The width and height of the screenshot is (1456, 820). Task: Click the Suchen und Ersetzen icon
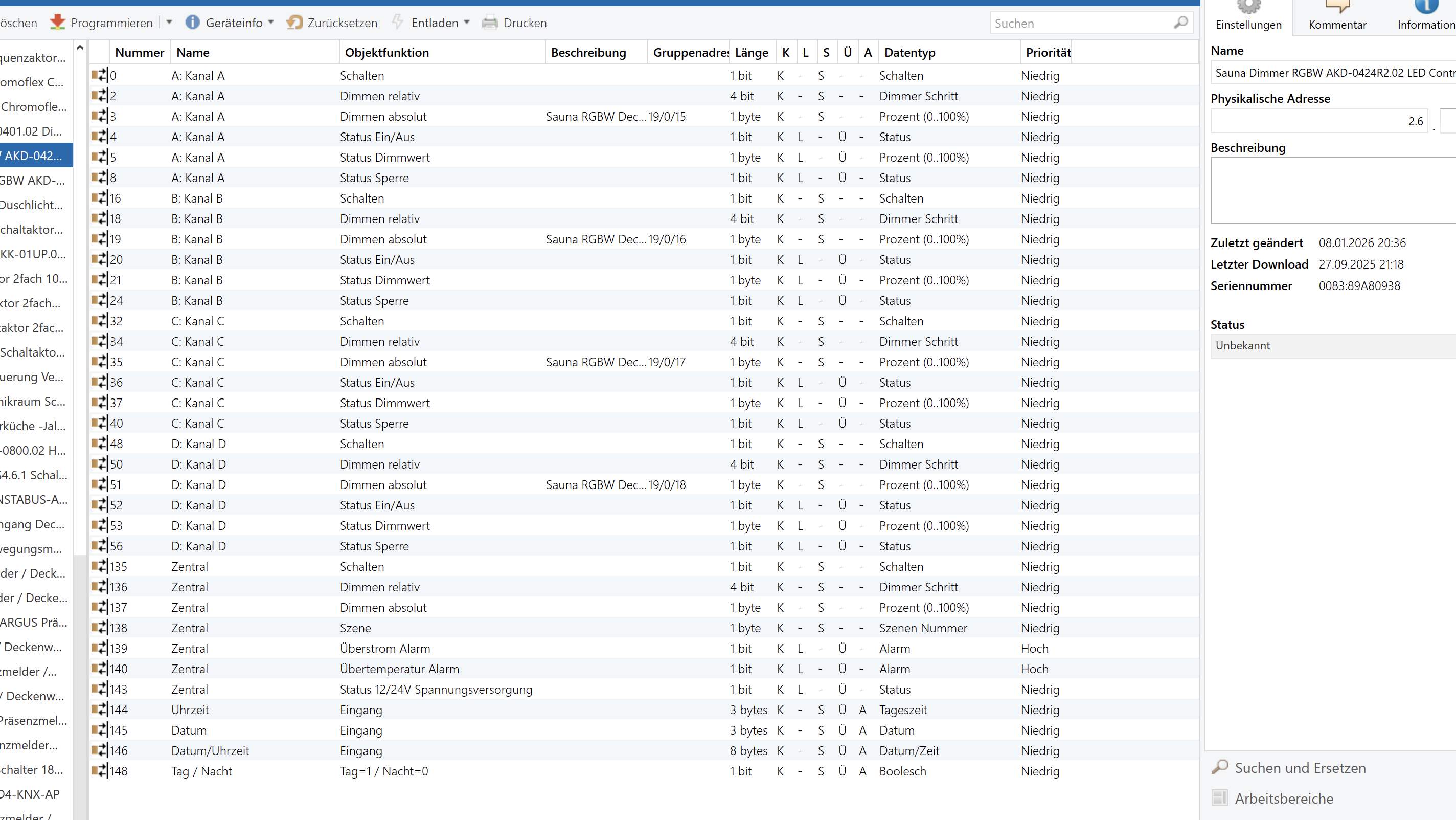pyautogui.click(x=1220, y=767)
